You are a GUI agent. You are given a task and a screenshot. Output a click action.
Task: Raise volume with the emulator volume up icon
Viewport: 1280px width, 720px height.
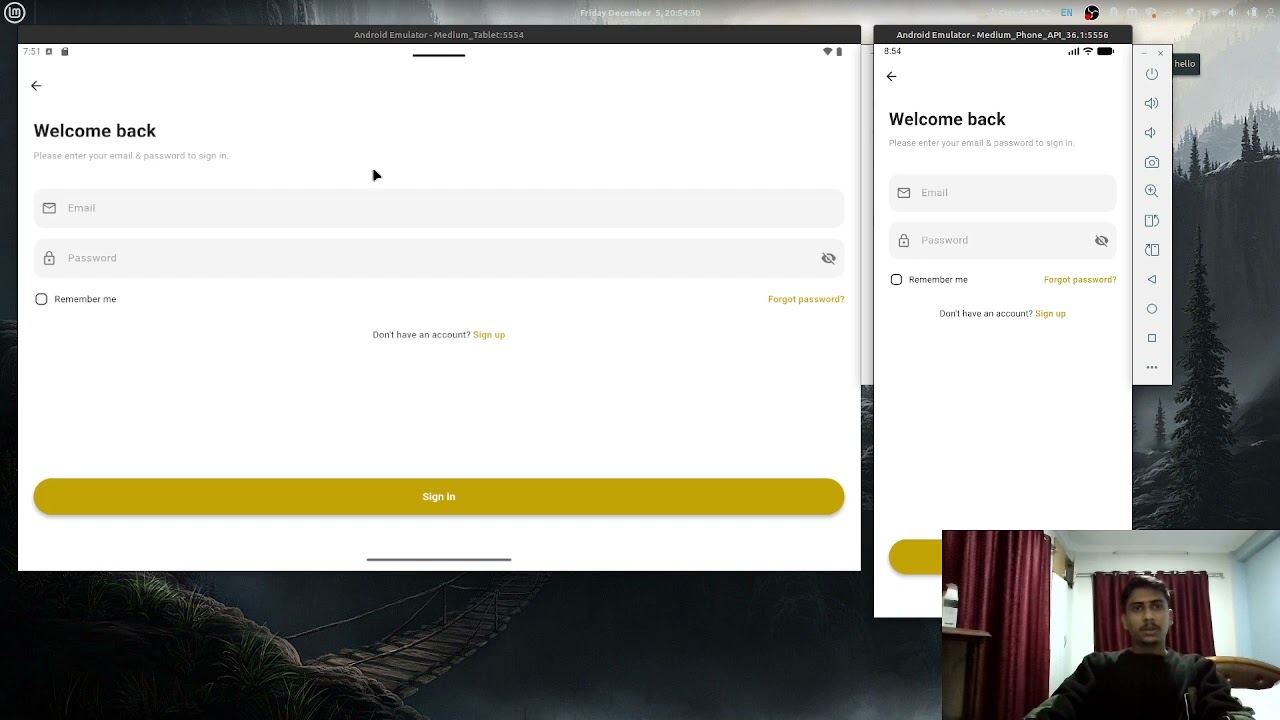click(1152, 103)
